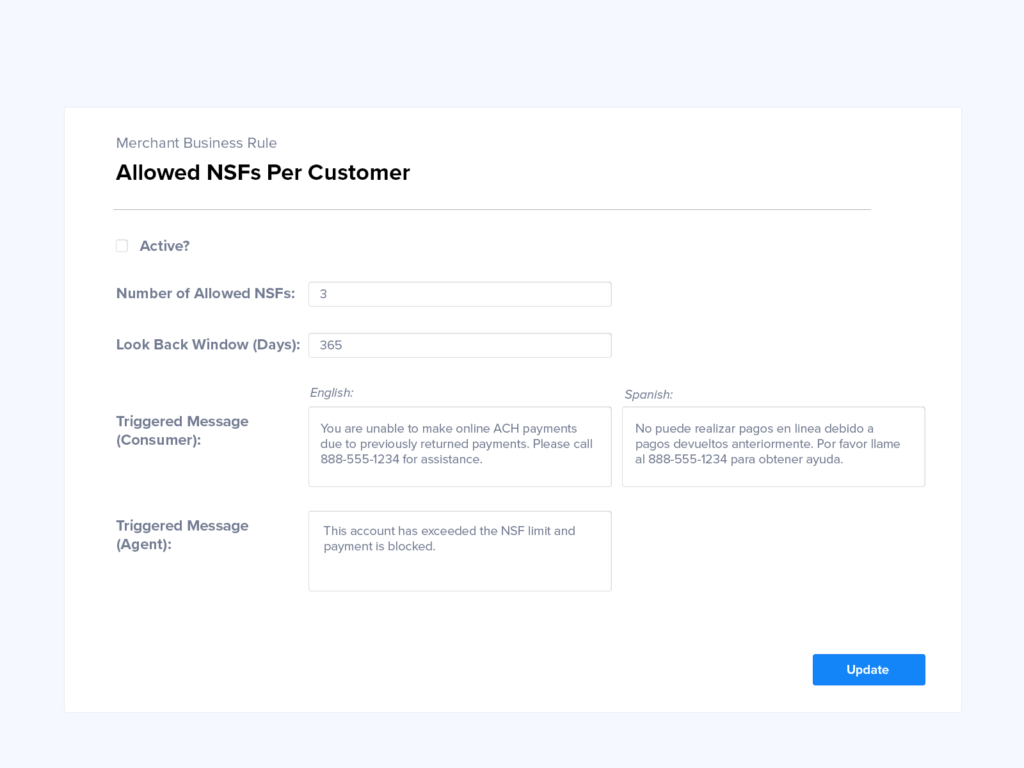Viewport: 1024px width, 768px height.
Task: Click the Number of Allowed NSFs field
Action: (460, 294)
